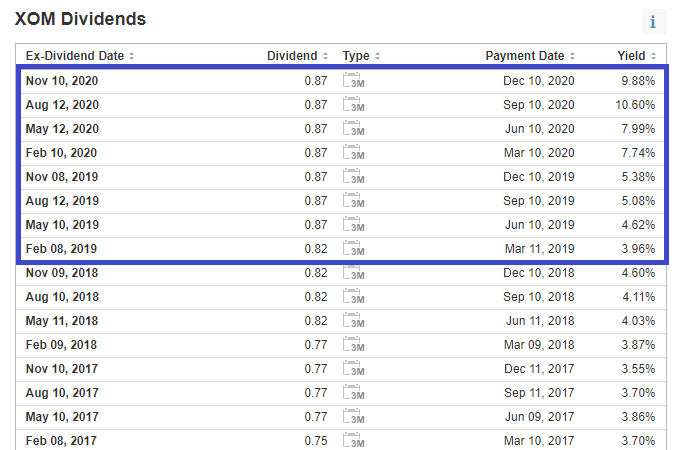The image size is (674, 450).
Task: Select the Feb 10, 2020 ex-dividend date
Action: click(61, 153)
